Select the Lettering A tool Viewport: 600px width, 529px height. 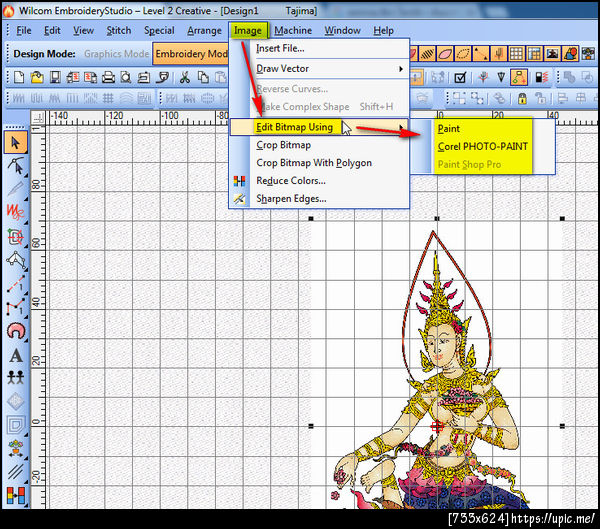coord(15,356)
